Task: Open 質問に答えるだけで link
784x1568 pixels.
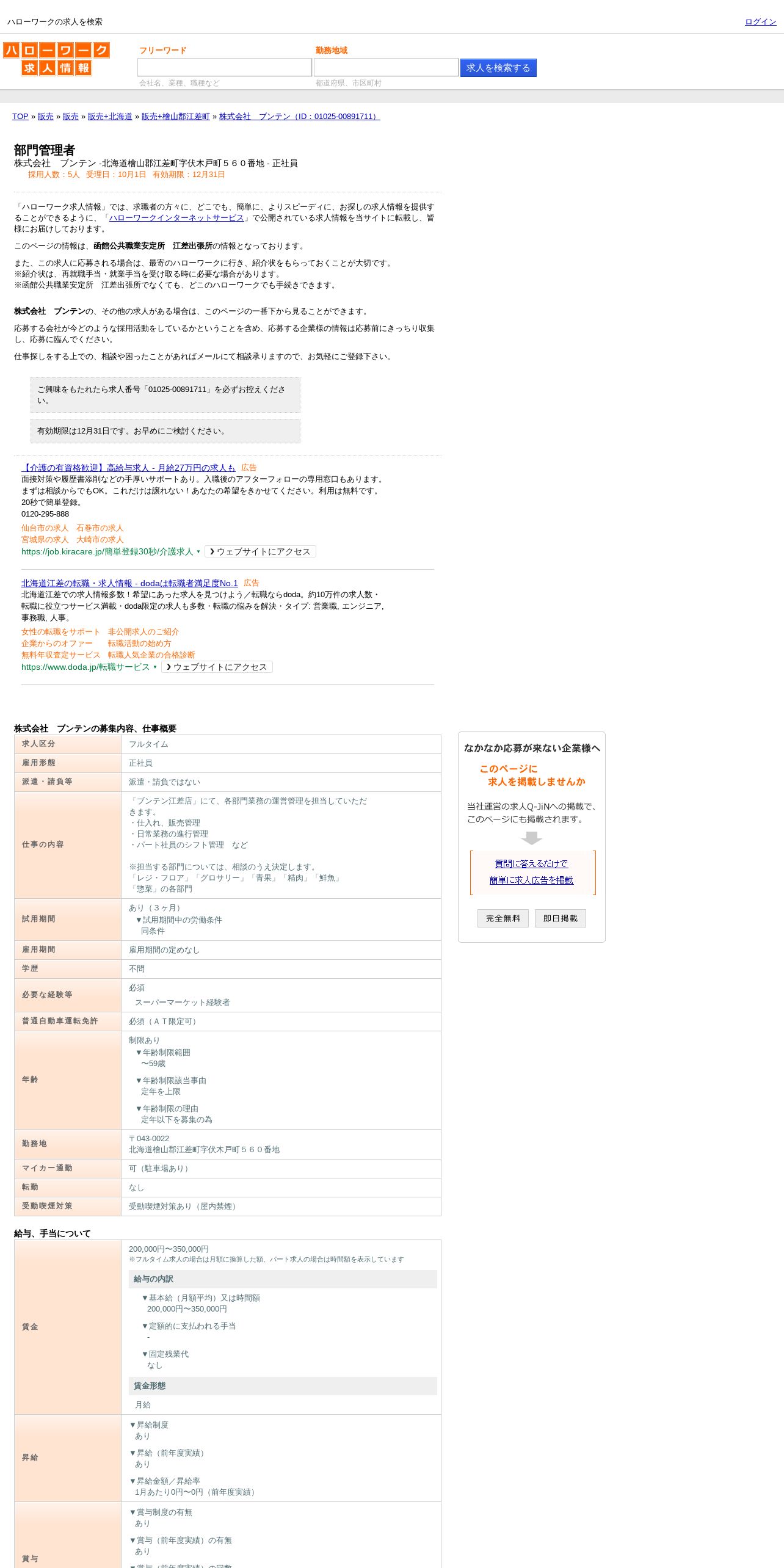Action: (531, 863)
